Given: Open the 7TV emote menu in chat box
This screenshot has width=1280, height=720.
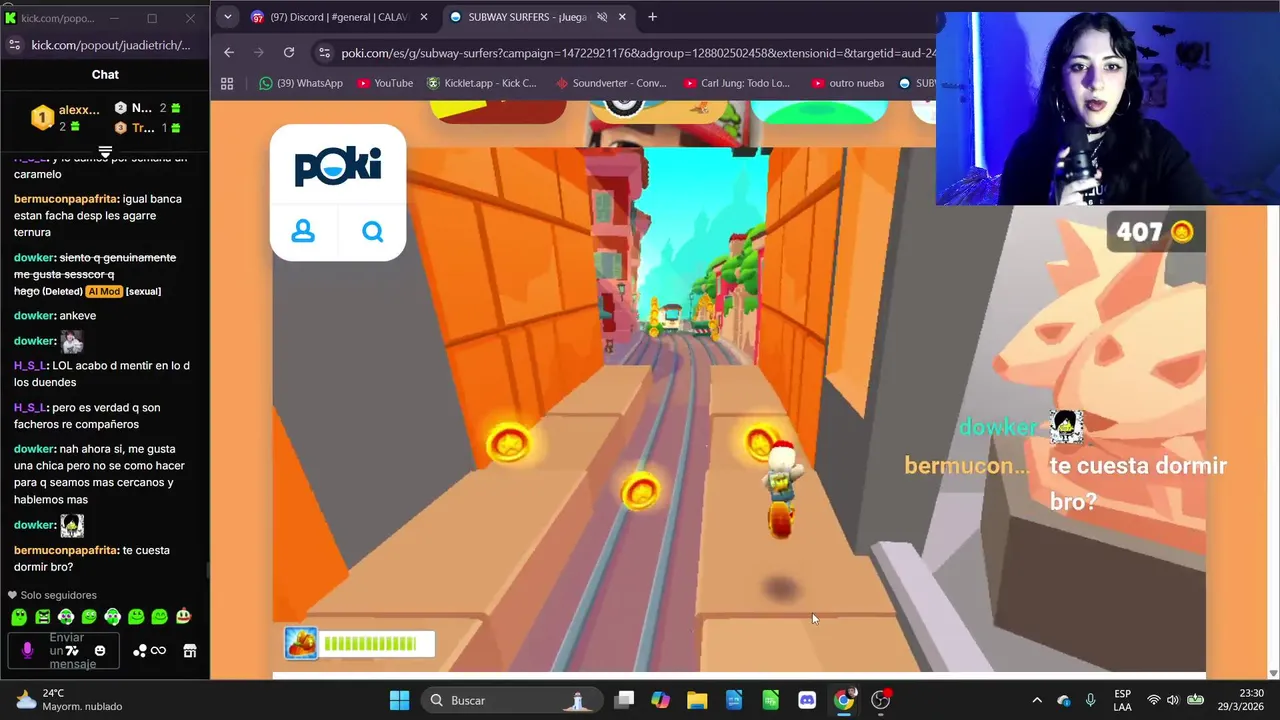Looking at the screenshot, I should click(72, 651).
